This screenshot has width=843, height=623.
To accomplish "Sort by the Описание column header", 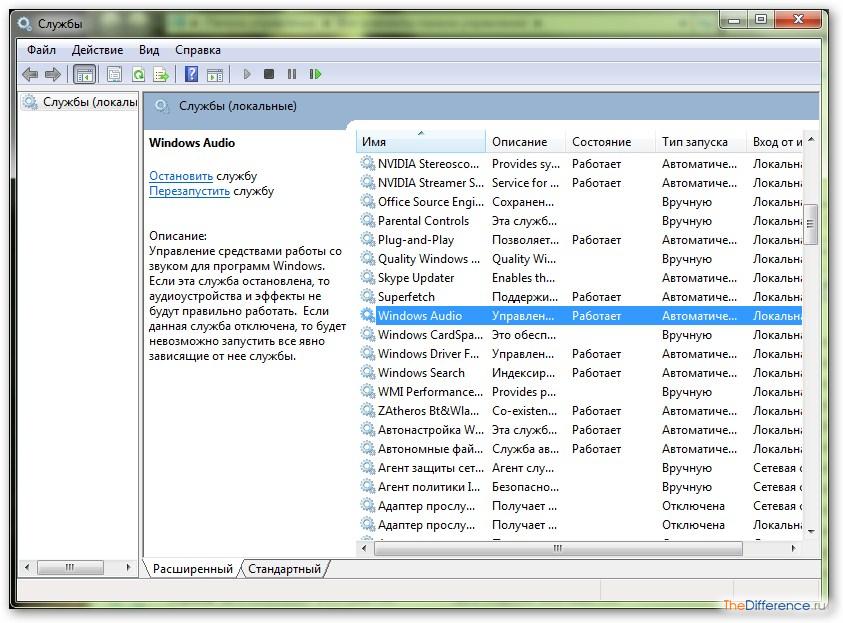I will click(526, 141).
